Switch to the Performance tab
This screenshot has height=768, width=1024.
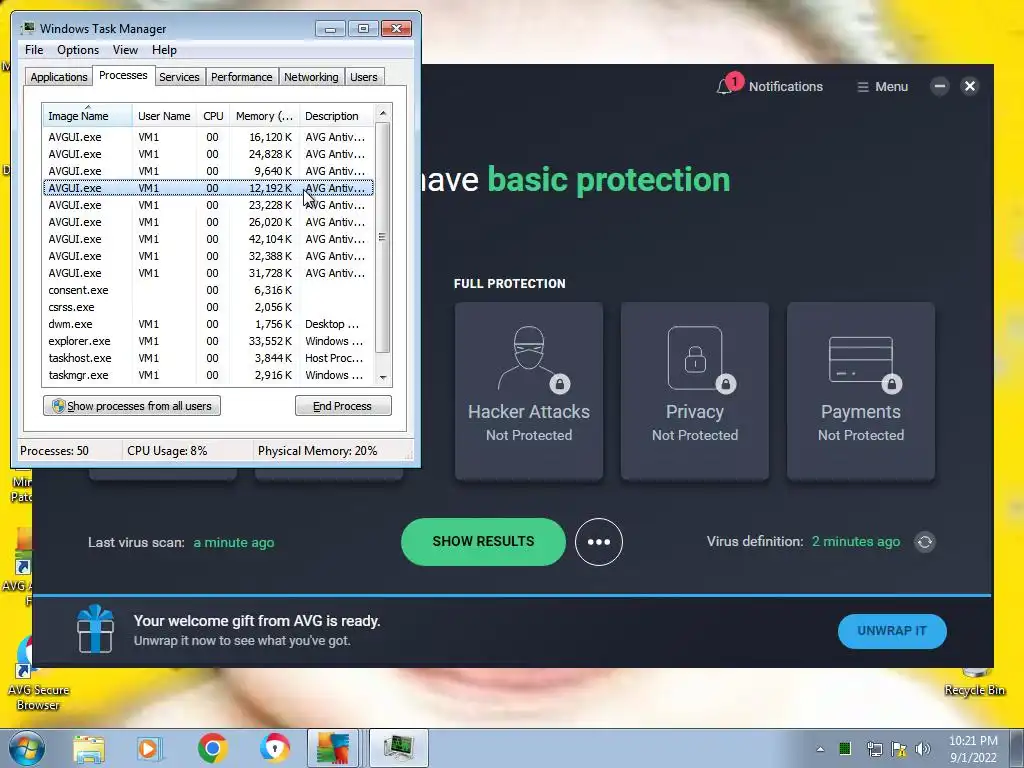point(242,77)
